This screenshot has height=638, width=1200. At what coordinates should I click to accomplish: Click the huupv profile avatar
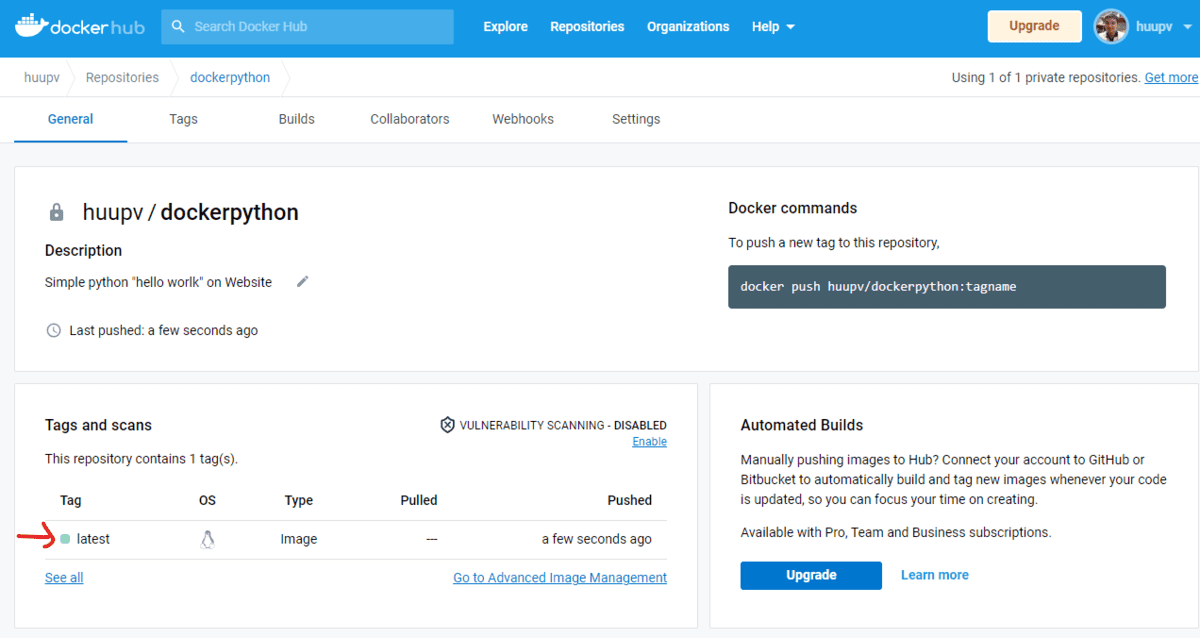tap(1111, 26)
